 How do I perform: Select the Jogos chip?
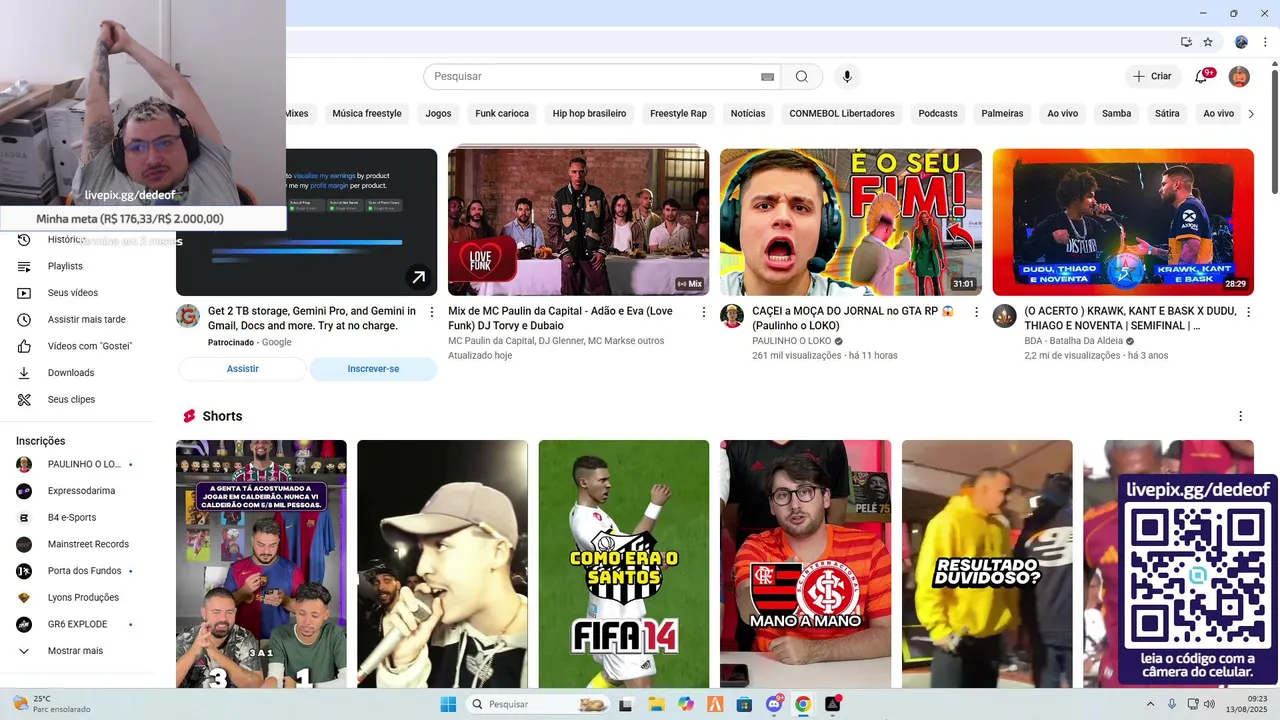point(438,114)
